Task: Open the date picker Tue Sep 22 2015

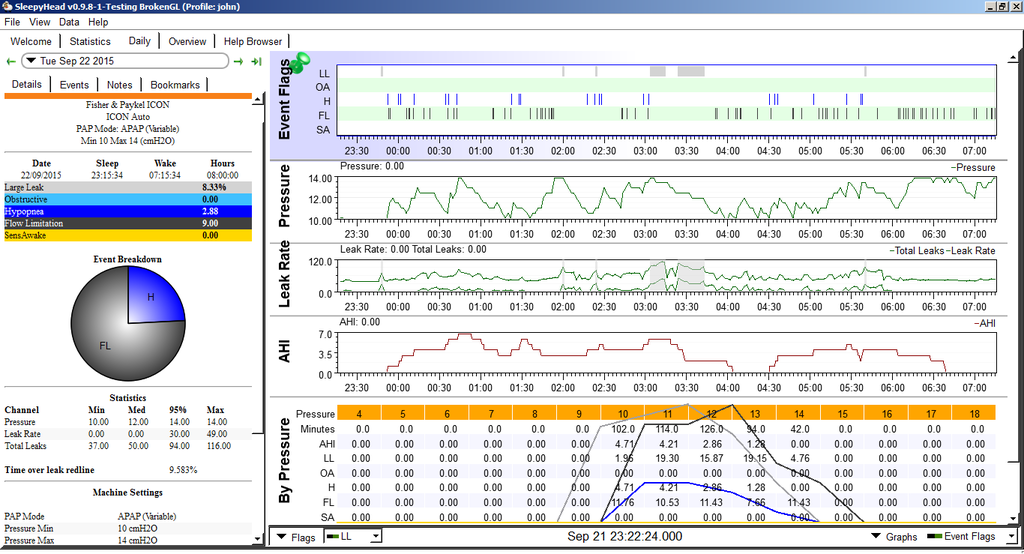Action: (x=125, y=61)
